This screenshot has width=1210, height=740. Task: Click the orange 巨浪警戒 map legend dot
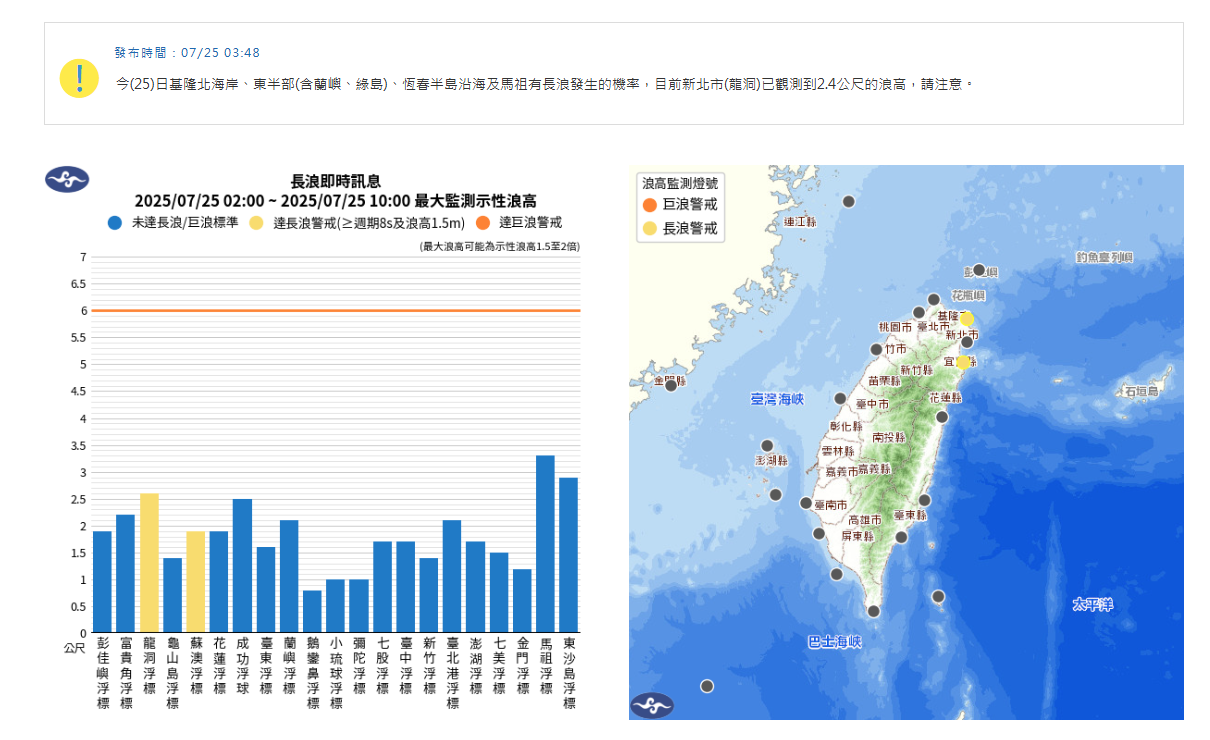click(650, 205)
